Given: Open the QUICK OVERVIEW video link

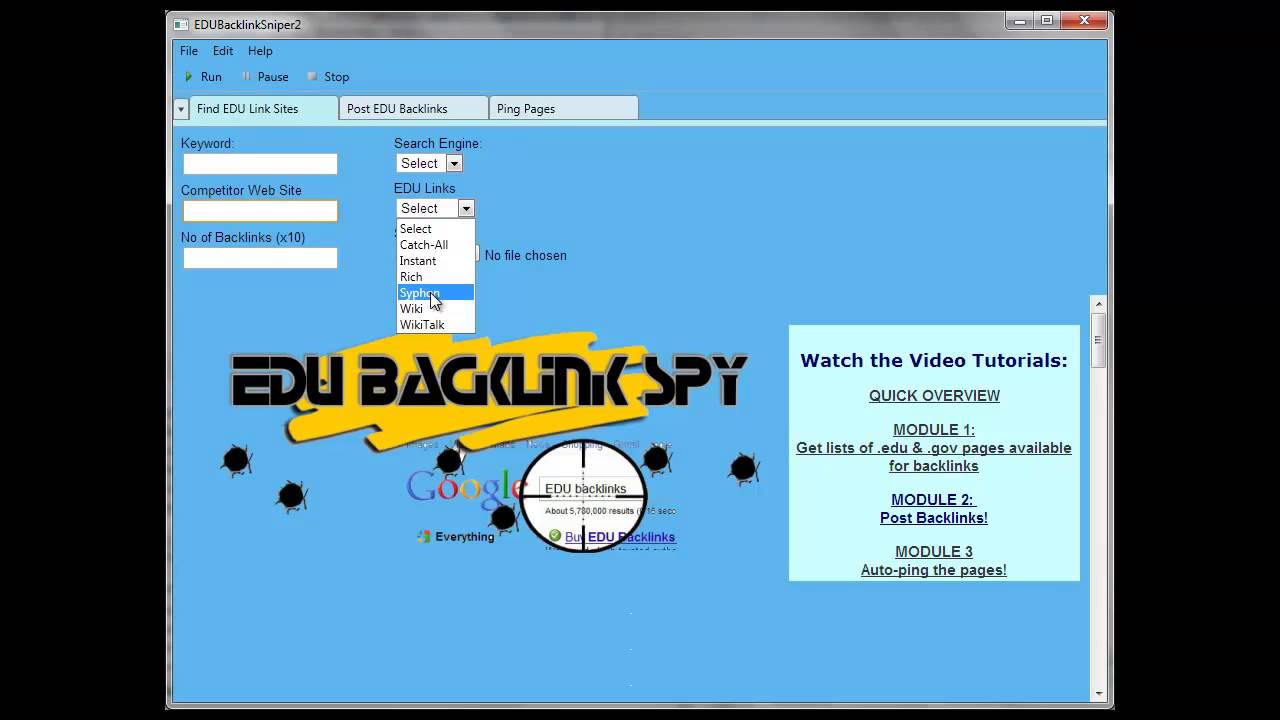Looking at the screenshot, I should [934, 396].
